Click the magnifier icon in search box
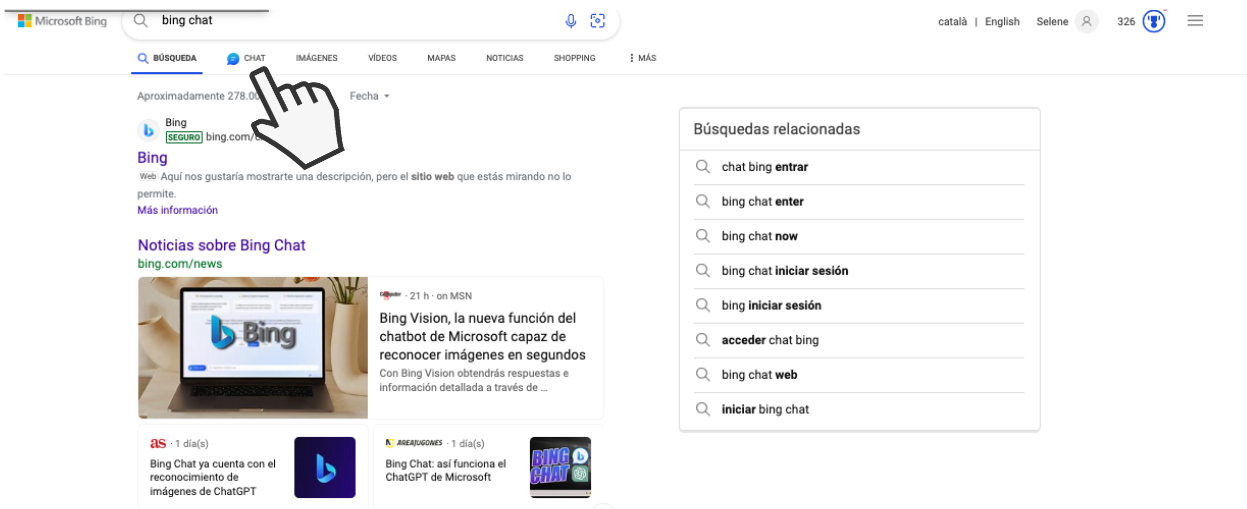The width and height of the screenshot is (1247, 509). (x=141, y=20)
